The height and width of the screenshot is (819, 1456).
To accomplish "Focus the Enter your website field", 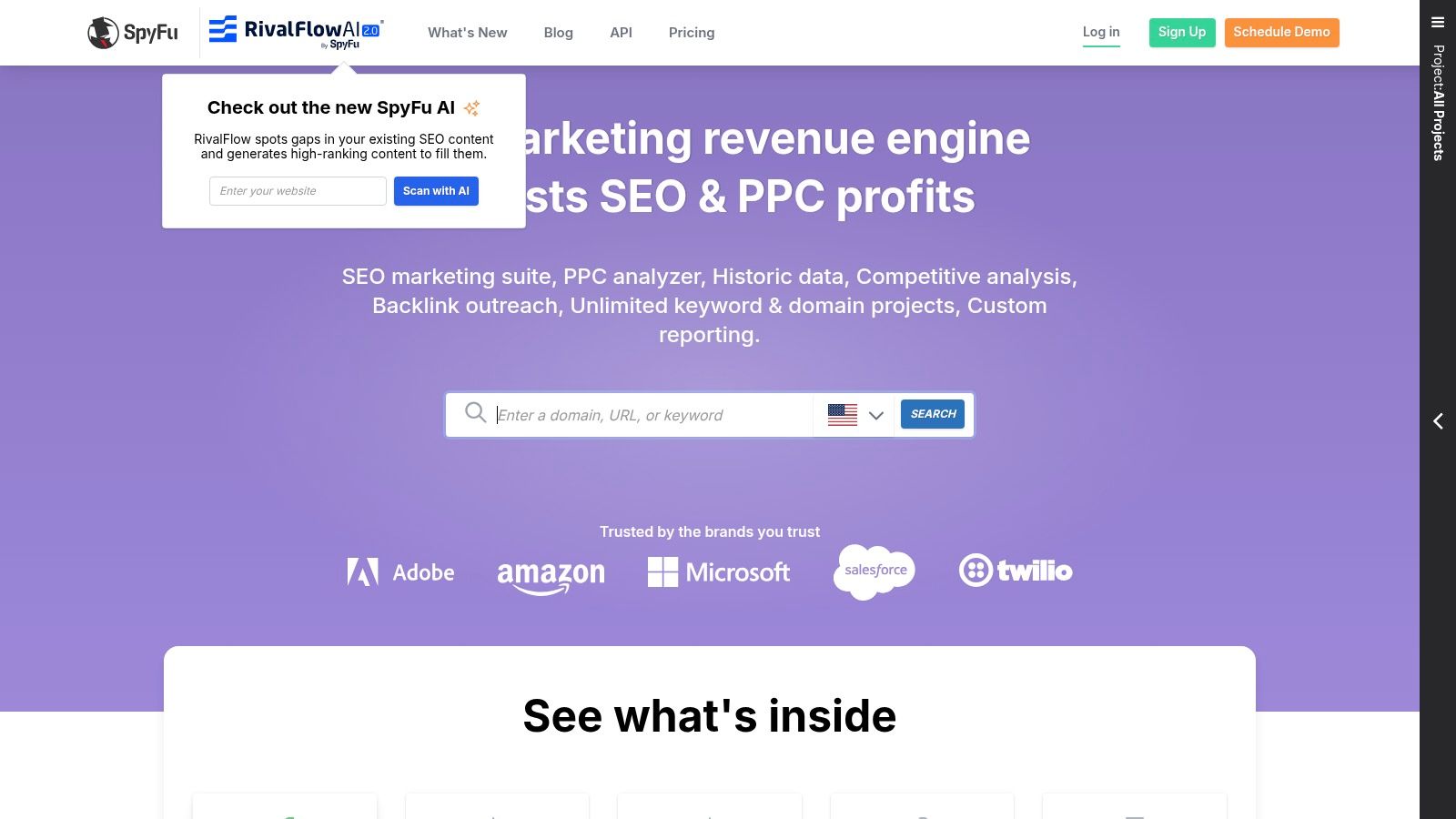I will click(298, 191).
